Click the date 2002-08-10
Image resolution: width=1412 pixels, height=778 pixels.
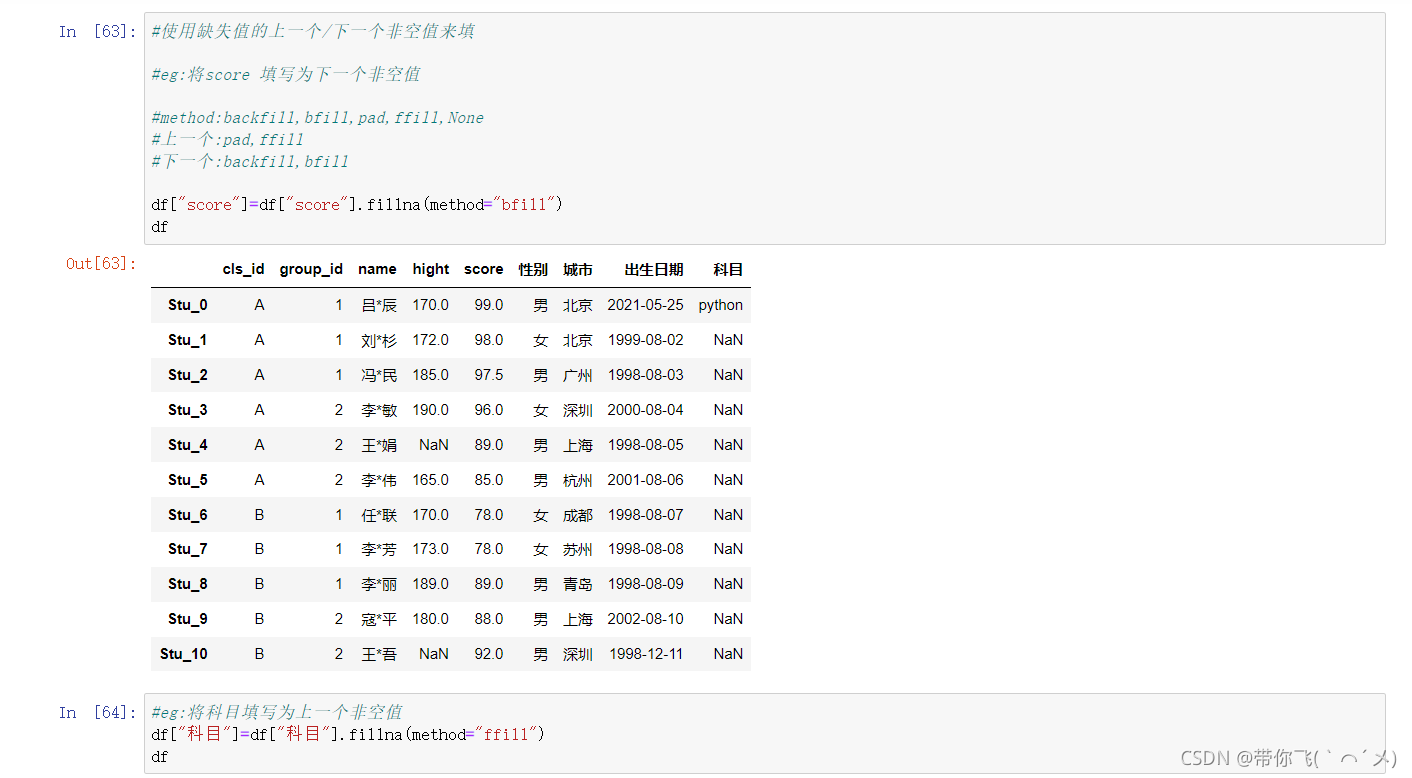646,619
